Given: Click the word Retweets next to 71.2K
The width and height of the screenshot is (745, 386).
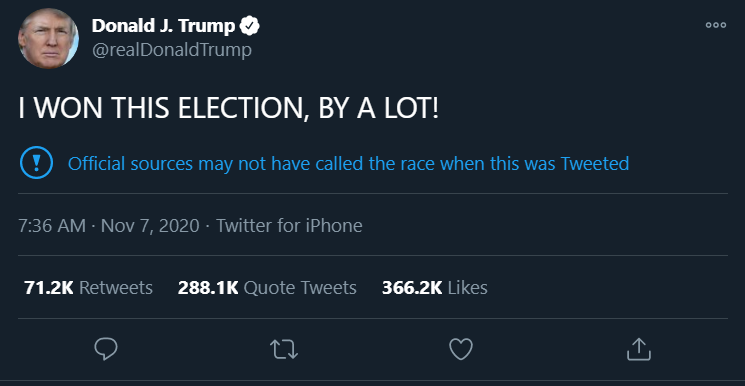Looking at the screenshot, I should (x=116, y=288).
